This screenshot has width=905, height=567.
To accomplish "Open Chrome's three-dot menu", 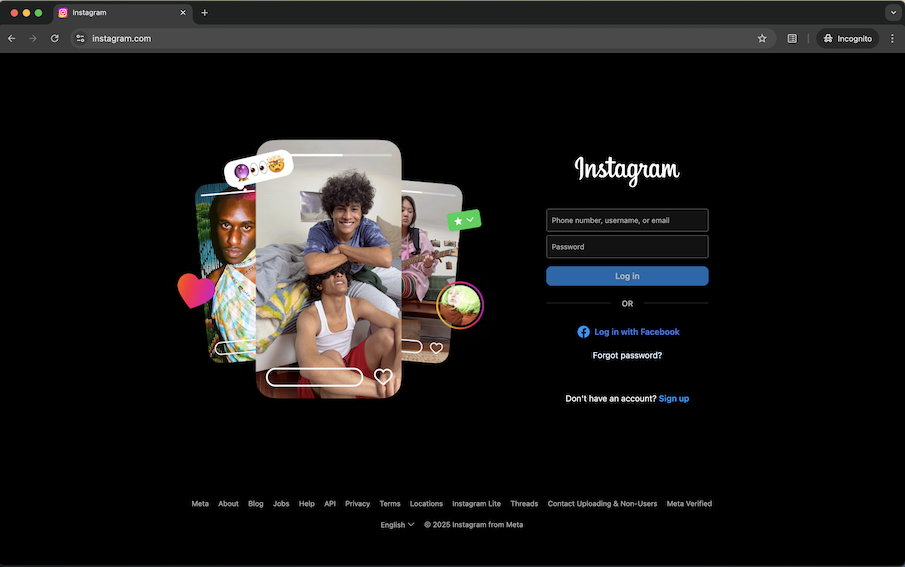I will [892, 39].
